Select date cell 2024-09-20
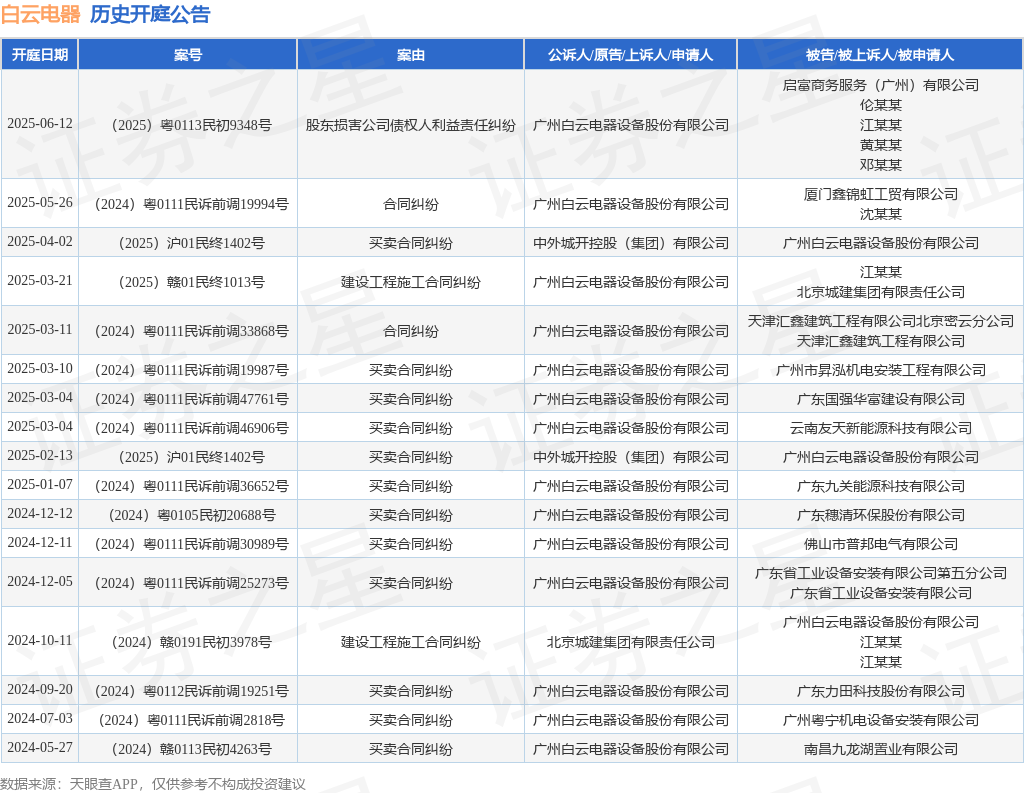 click(40, 690)
